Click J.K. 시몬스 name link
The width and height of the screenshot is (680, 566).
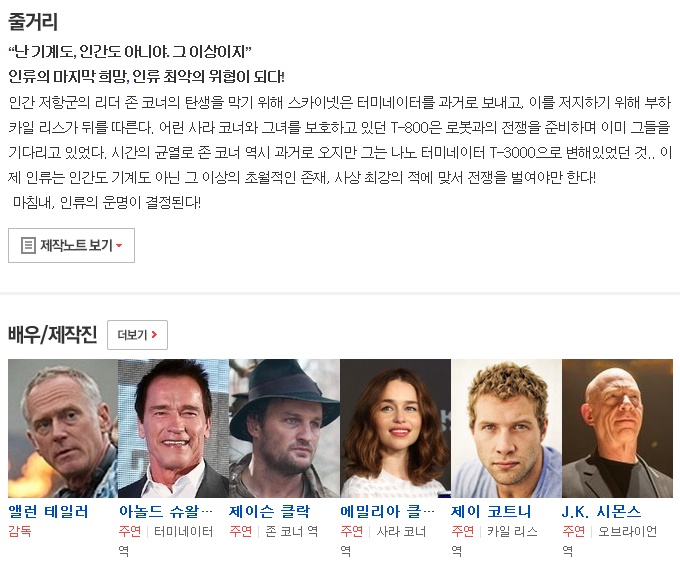[x=602, y=511]
